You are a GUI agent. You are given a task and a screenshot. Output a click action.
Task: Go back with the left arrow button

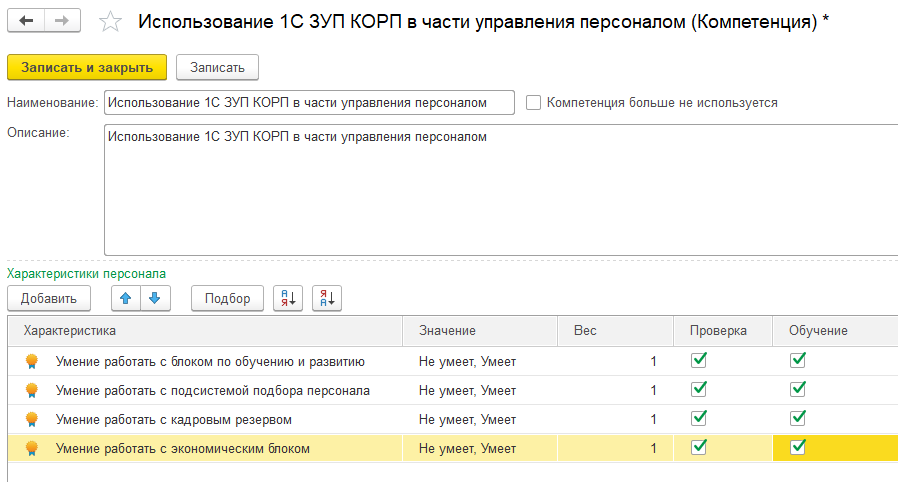(26, 21)
